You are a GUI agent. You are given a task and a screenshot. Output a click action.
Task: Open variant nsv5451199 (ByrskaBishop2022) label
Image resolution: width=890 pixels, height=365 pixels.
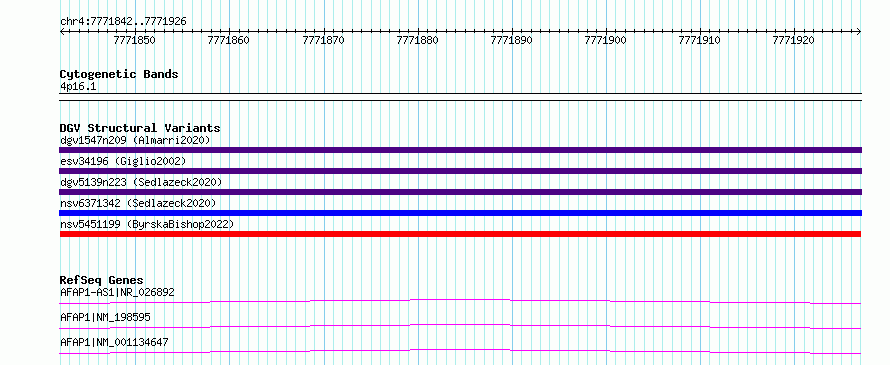pos(147,224)
